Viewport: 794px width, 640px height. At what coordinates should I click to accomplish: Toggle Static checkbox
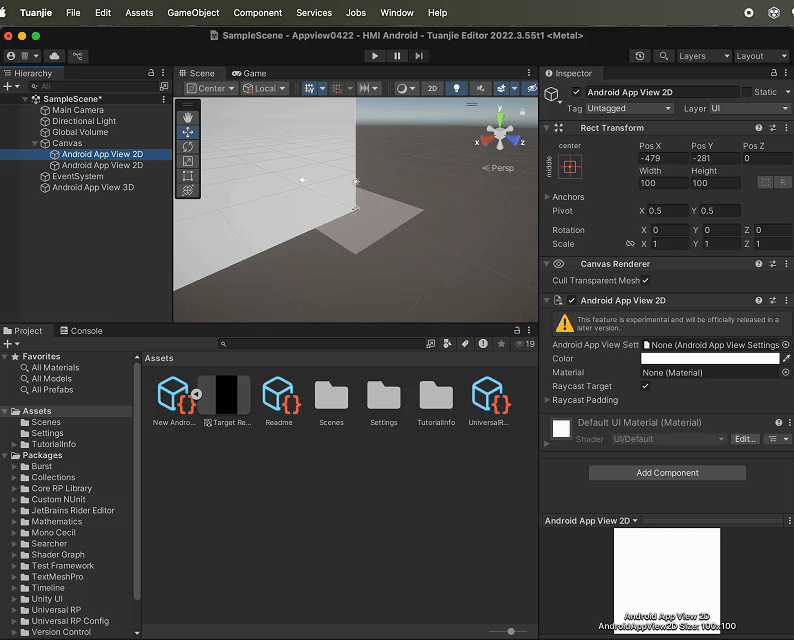pyautogui.click(x=746, y=92)
